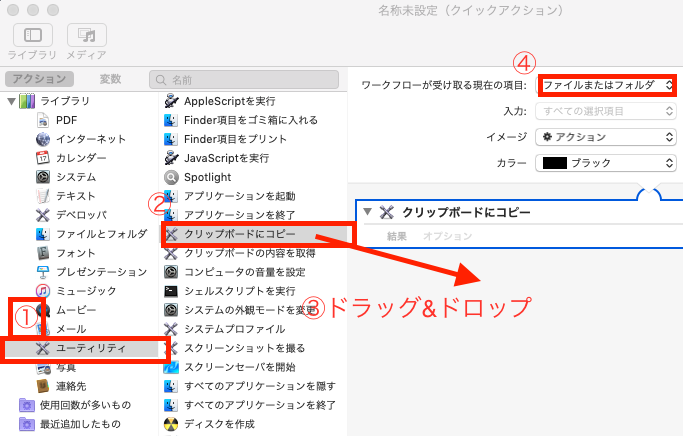Select the デベロッパ category icon
This screenshot has width=683, height=436.
(43, 215)
